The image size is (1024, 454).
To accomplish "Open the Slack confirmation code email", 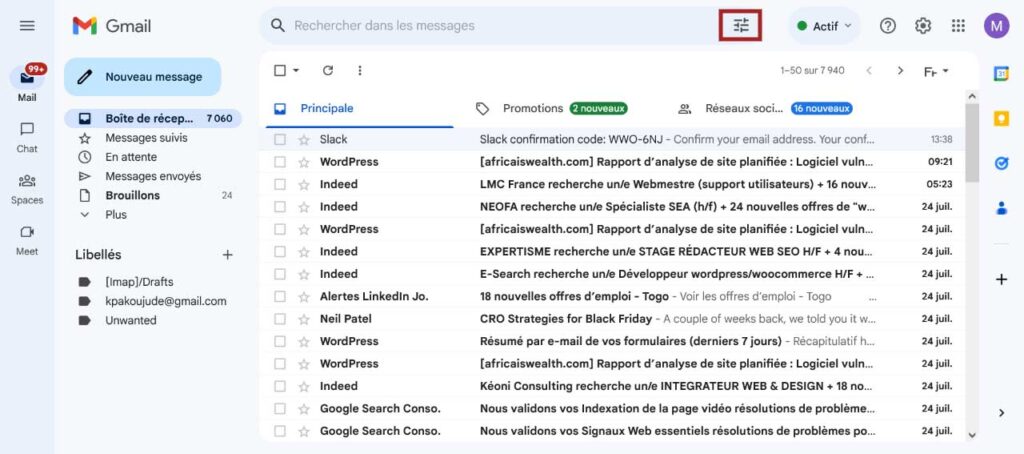I will point(612,140).
